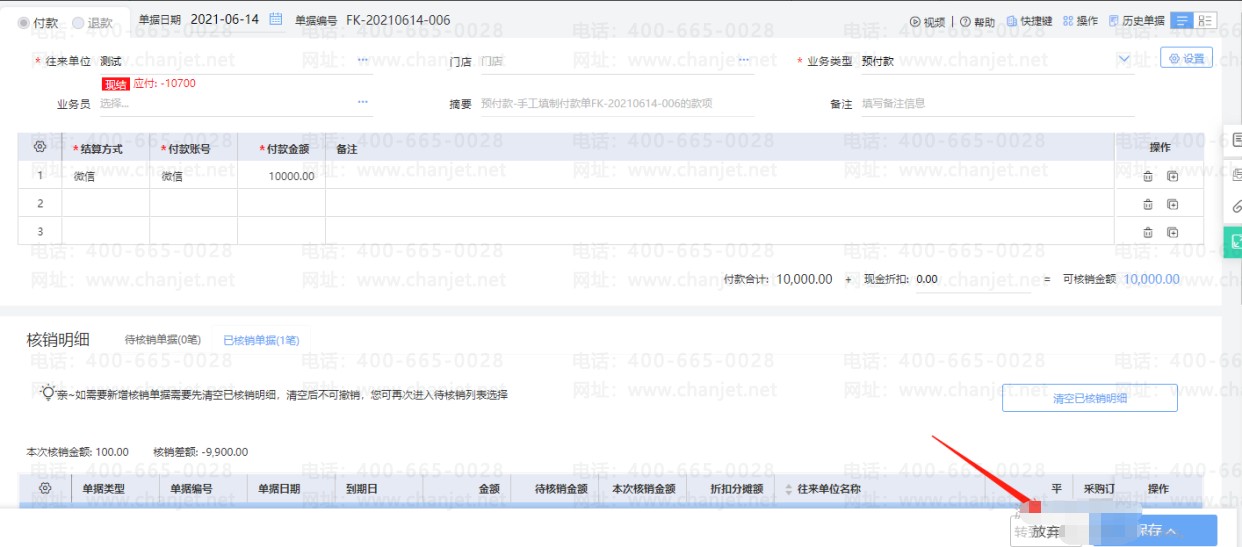Switch to list layout view
Image resolution: width=1242 pixels, height=547 pixels.
(x=1182, y=21)
